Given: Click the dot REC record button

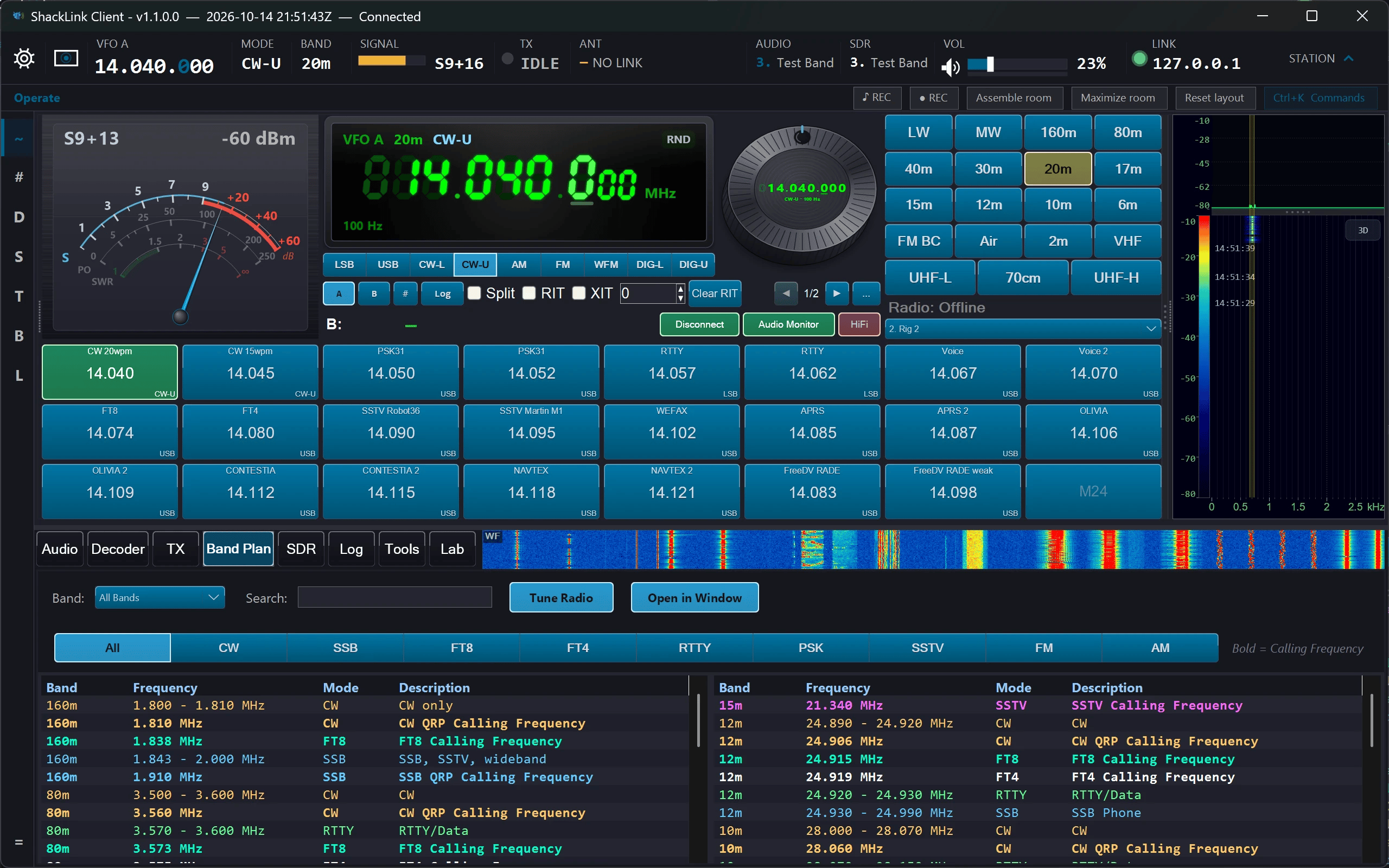Looking at the screenshot, I should (934, 98).
